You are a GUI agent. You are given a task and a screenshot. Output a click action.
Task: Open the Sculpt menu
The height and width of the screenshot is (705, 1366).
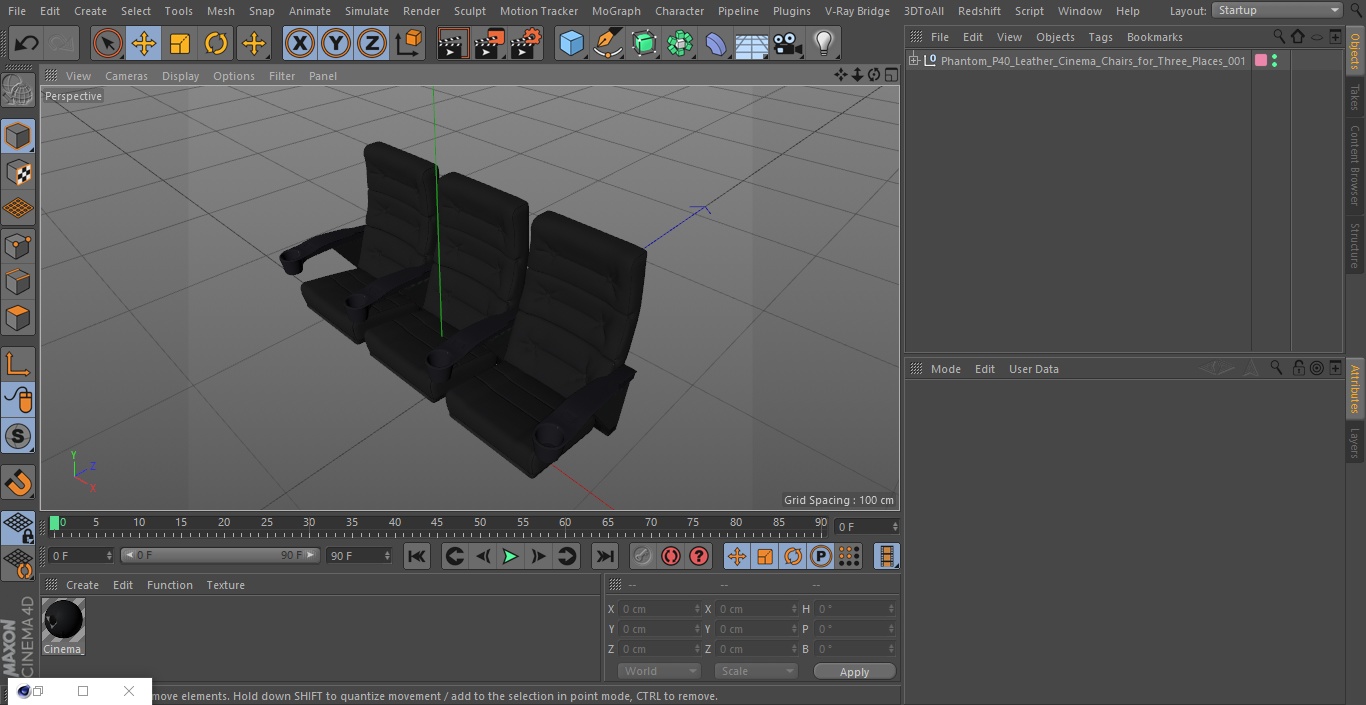click(x=469, y=11)
